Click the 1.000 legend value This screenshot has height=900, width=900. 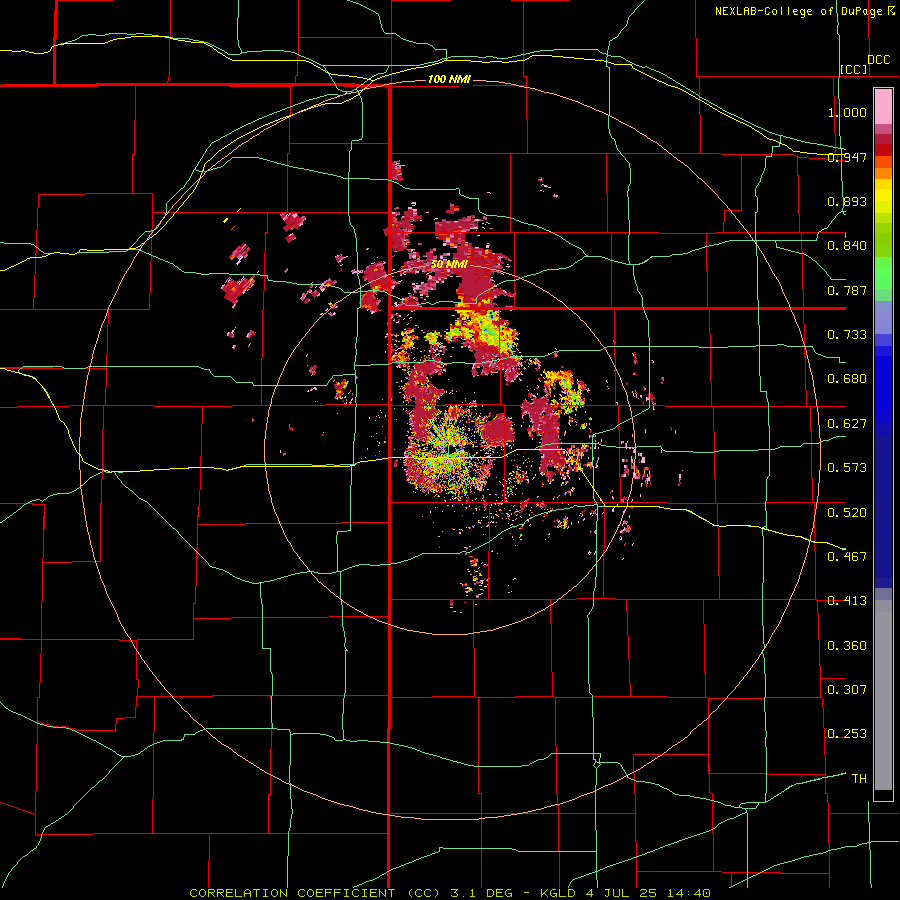[847, 112]
